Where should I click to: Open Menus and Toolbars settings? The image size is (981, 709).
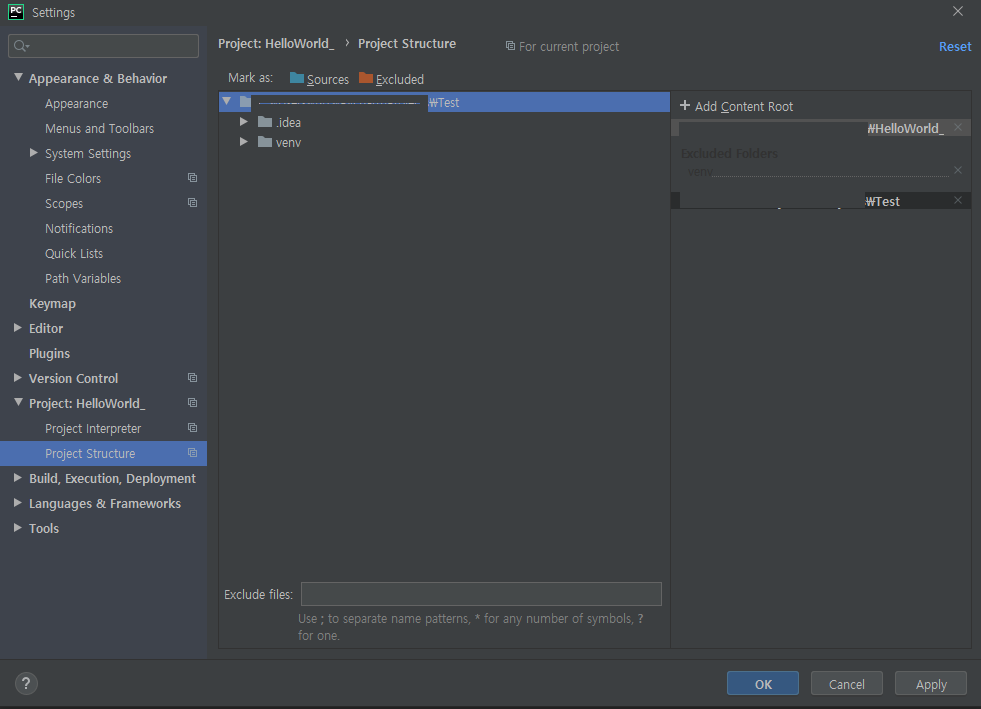(99, 128)
